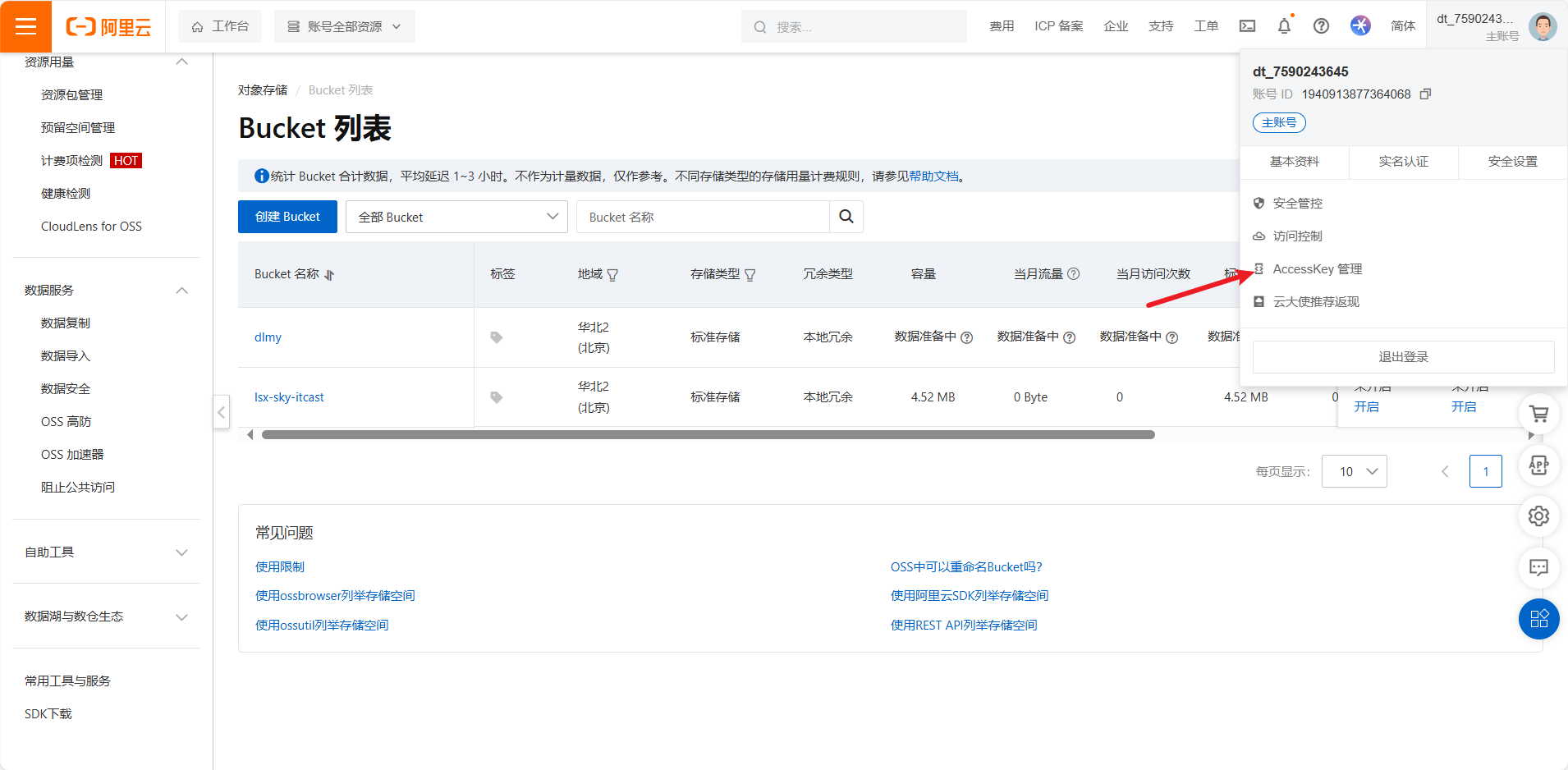
Task: Open the shopping cart panel icon
Action: (x=1538, y=414)
